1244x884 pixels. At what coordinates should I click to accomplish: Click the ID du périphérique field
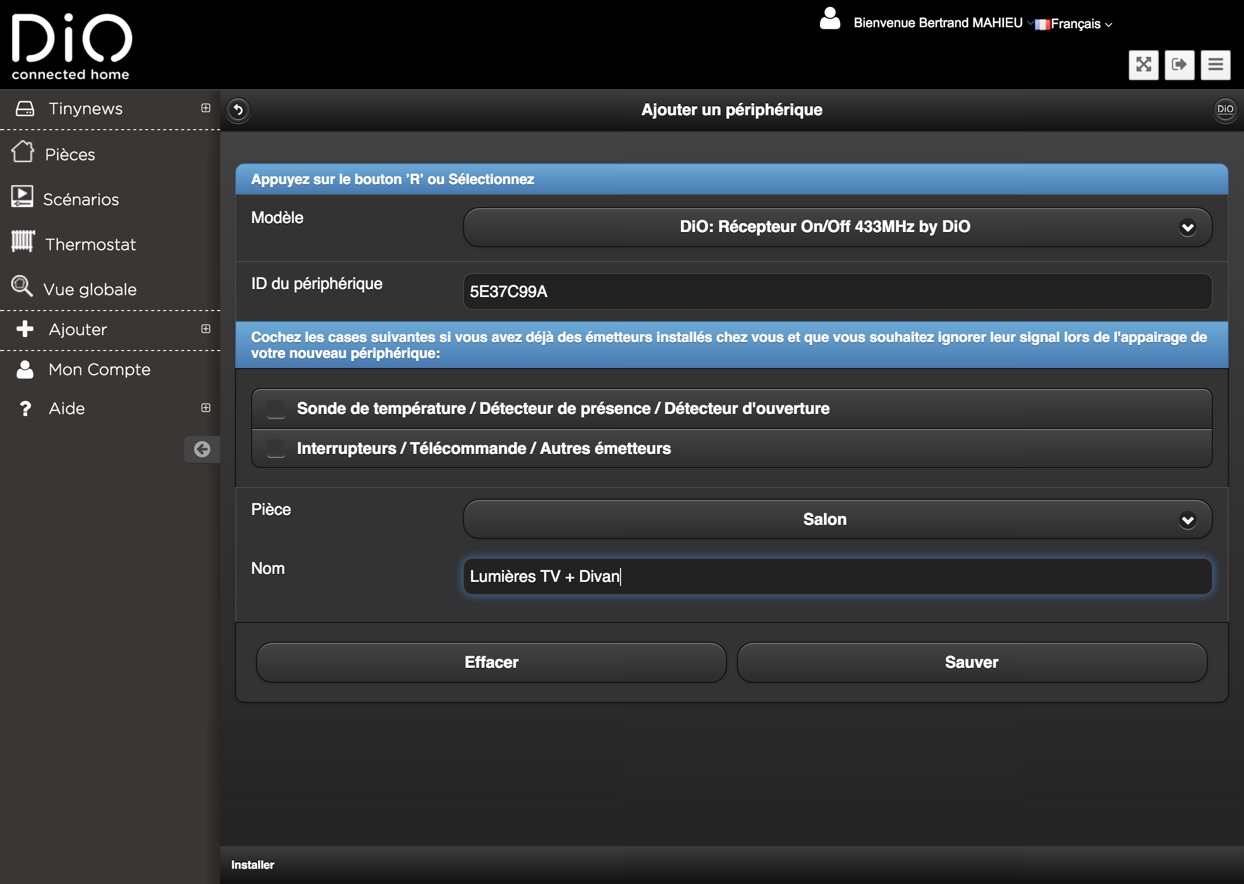[837, 292]
